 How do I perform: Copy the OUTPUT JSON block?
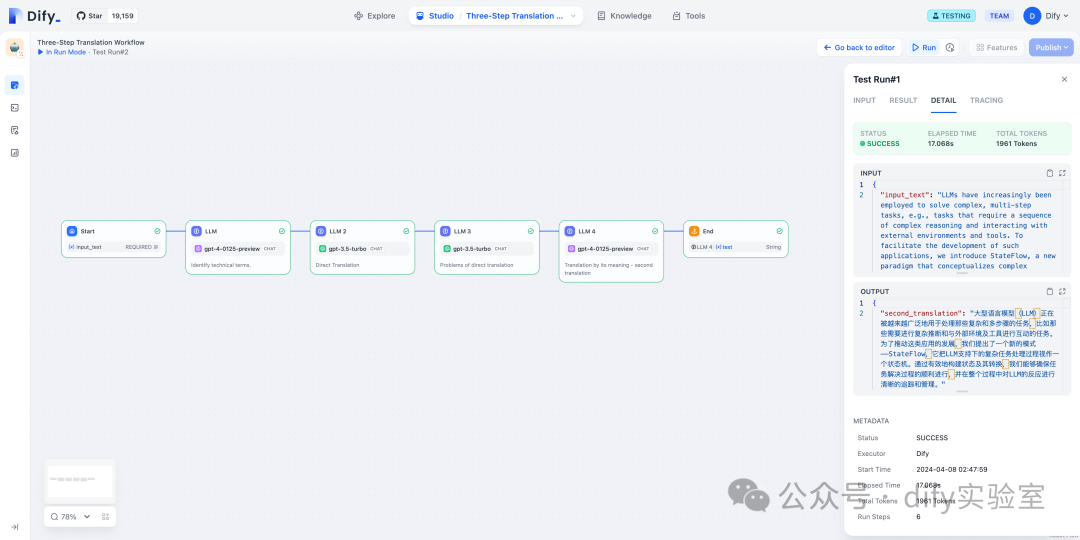(x=1050, y=291)
